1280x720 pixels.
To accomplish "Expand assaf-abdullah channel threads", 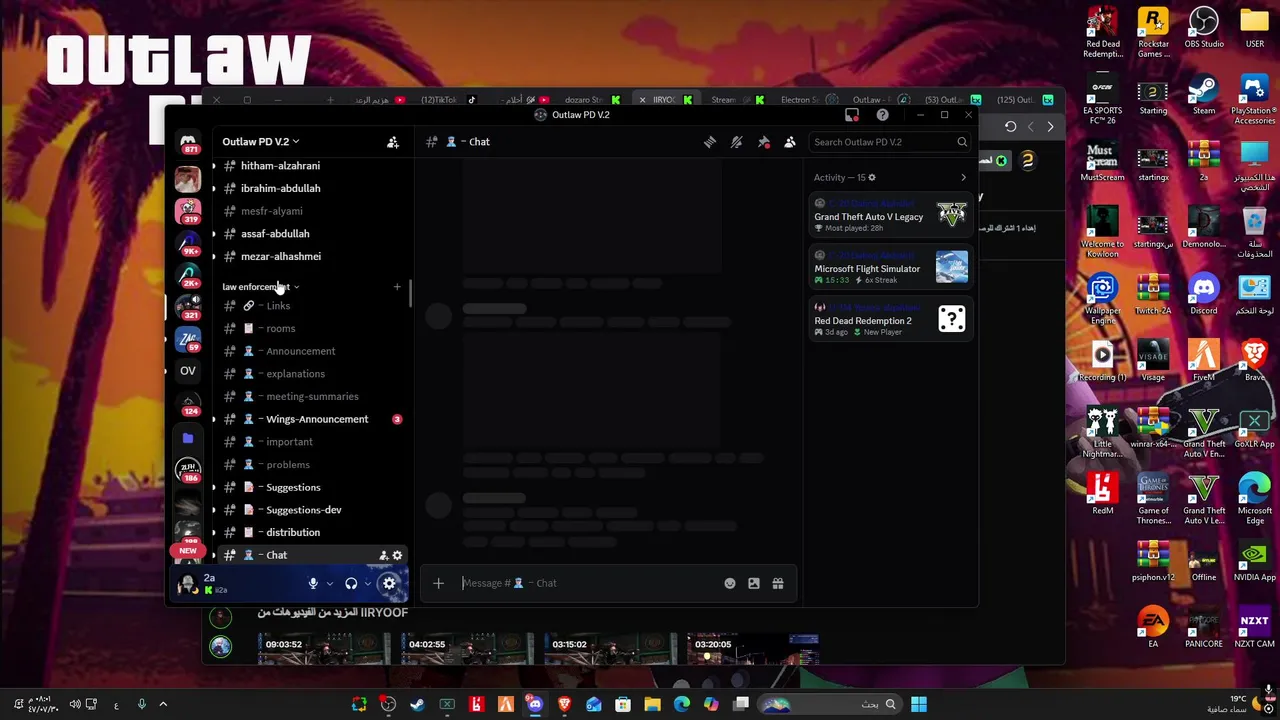I will (213, 234).
